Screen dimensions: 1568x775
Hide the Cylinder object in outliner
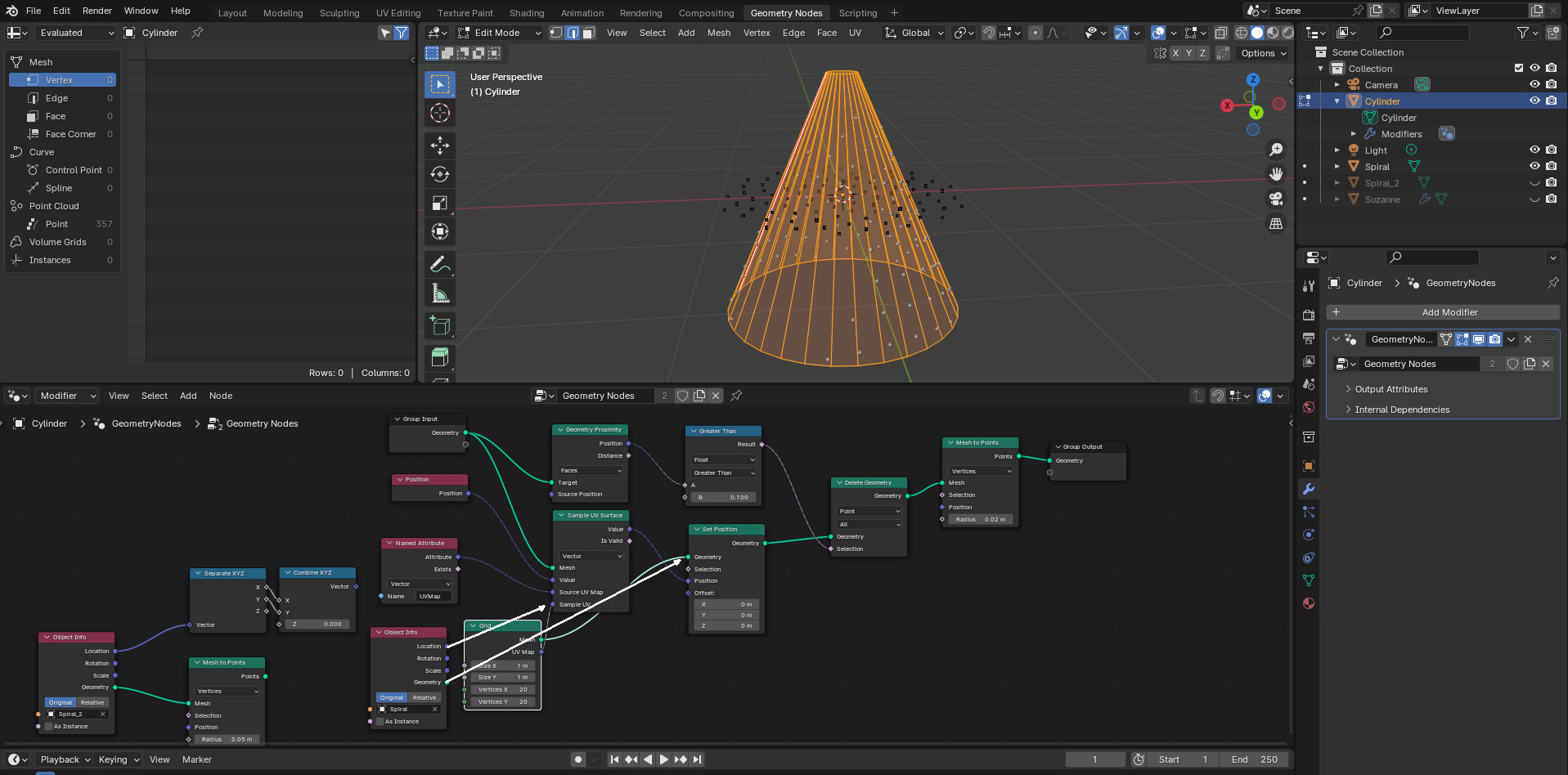1534,101
